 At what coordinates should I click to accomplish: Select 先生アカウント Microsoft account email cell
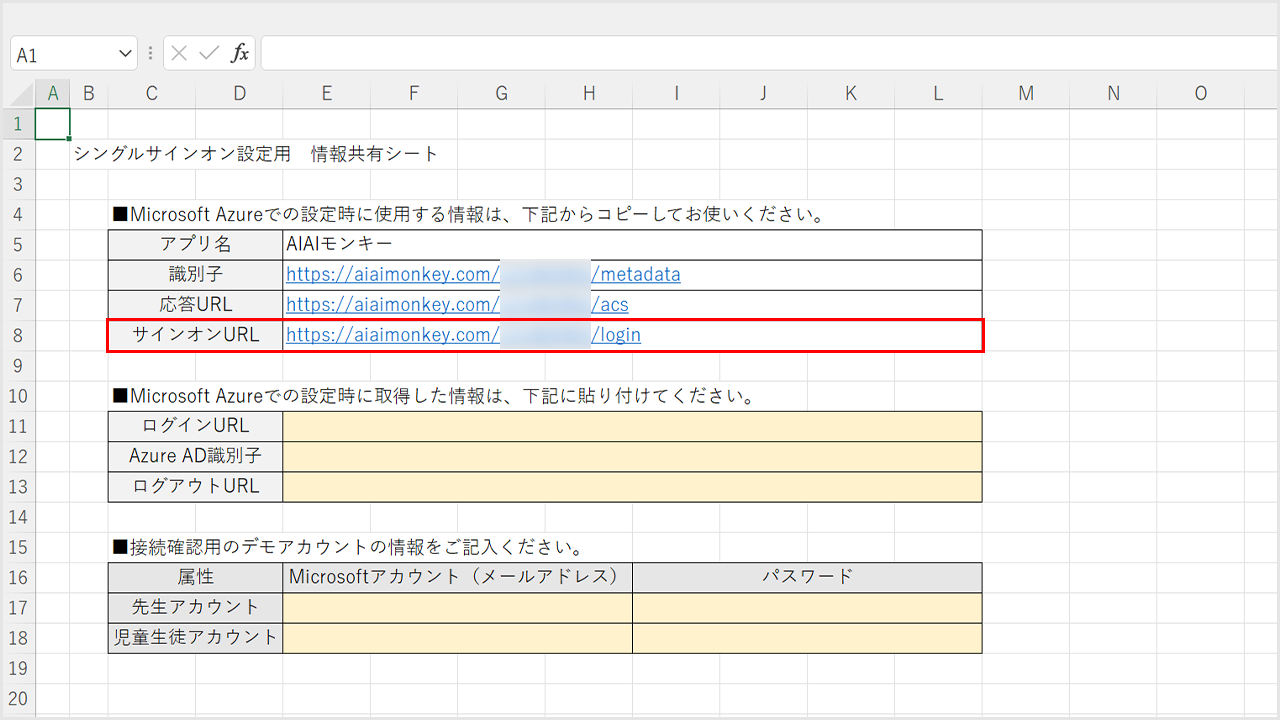[x=457, y=608]
